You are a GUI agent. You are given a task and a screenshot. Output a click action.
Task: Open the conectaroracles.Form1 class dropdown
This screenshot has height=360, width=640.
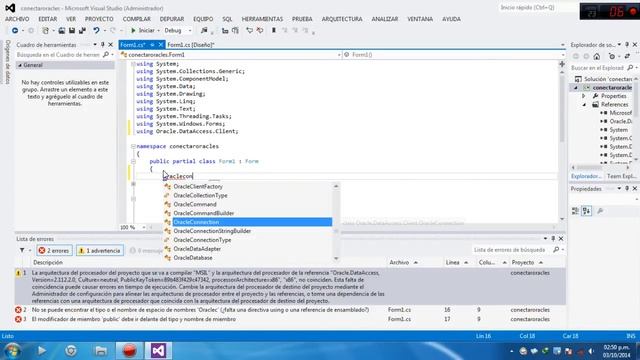click(231, 55)
